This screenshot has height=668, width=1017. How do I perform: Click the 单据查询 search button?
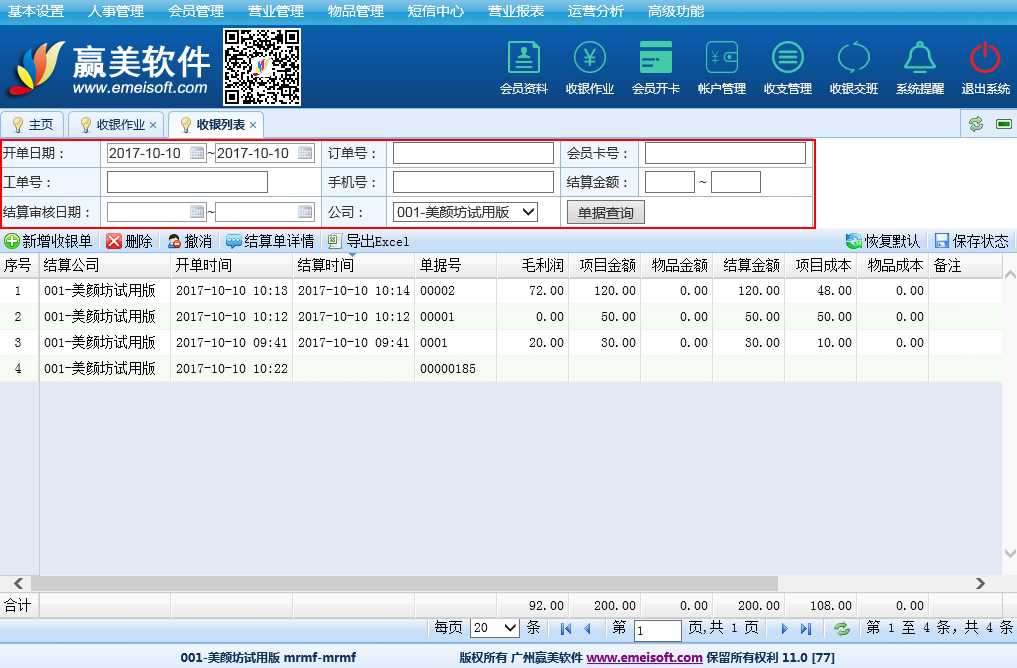[605, 212]
